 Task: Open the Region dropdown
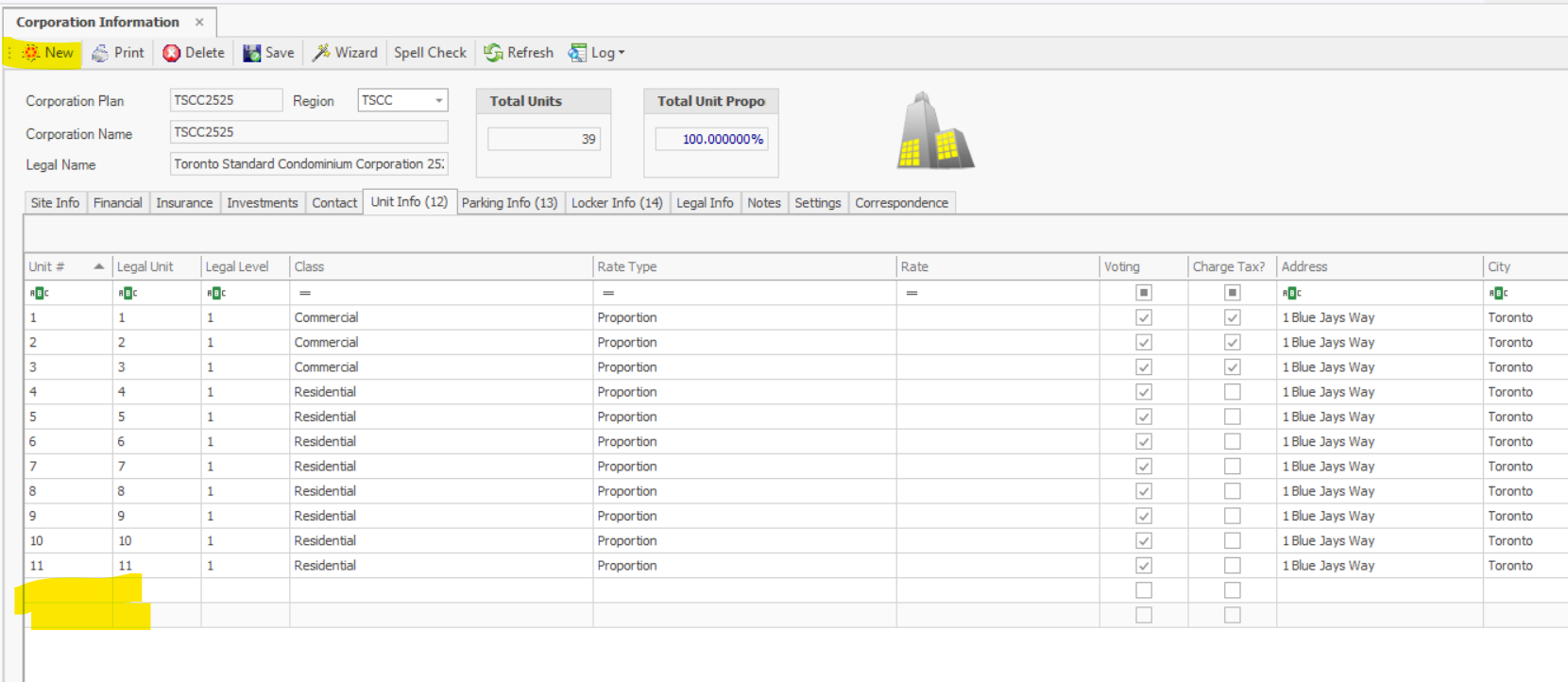[x=438, y=100]
